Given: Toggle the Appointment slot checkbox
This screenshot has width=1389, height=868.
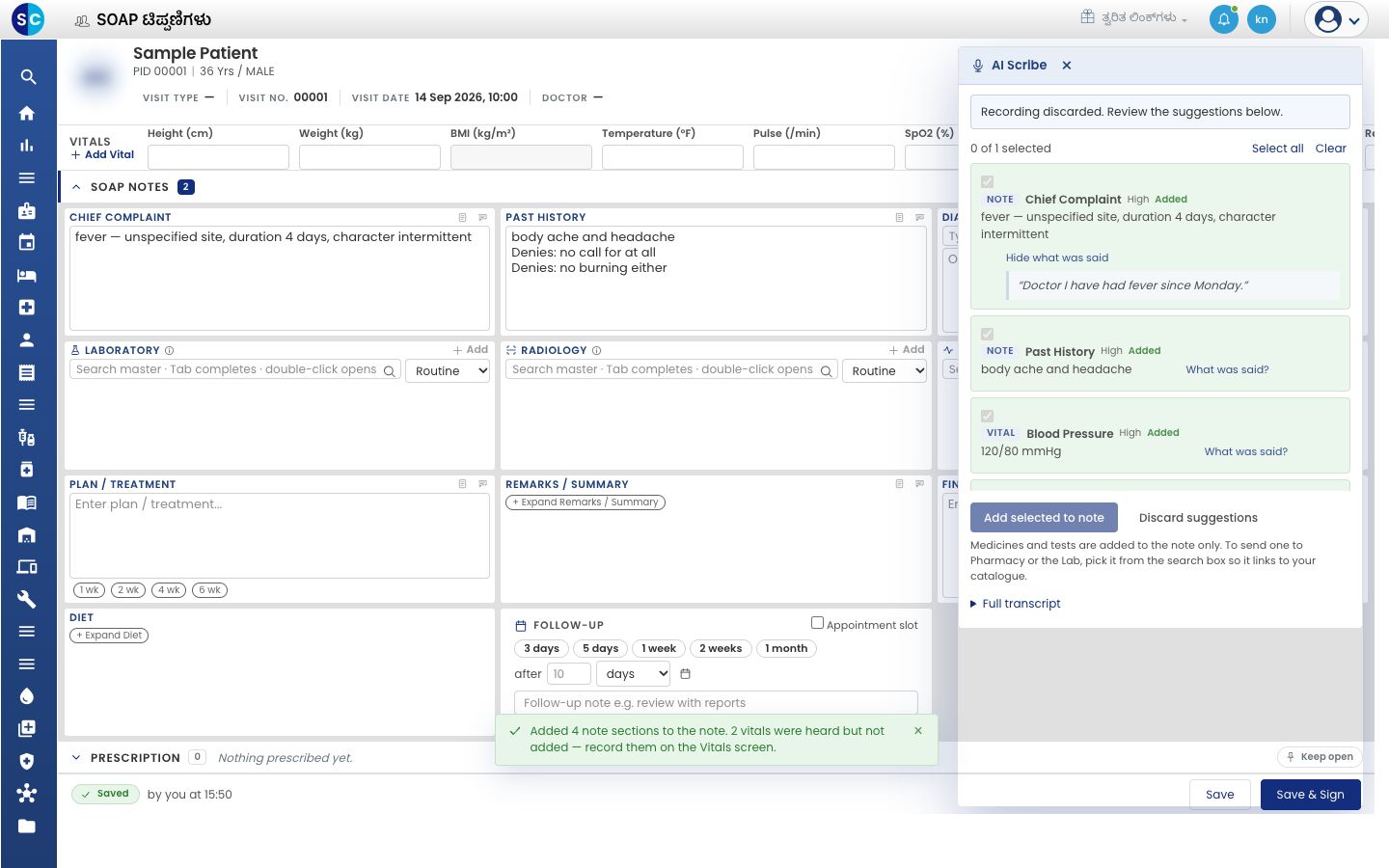Looking at the screenshot, I should tap(817, 623).
